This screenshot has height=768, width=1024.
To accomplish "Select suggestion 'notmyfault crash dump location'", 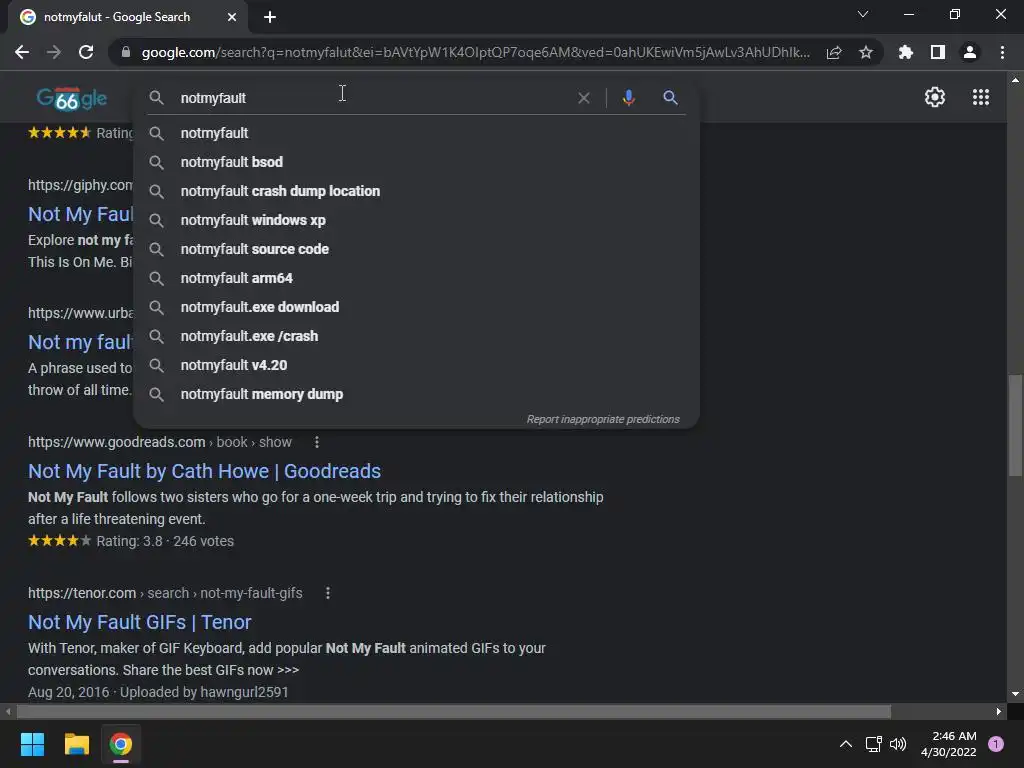I will [x=417, y=191].
